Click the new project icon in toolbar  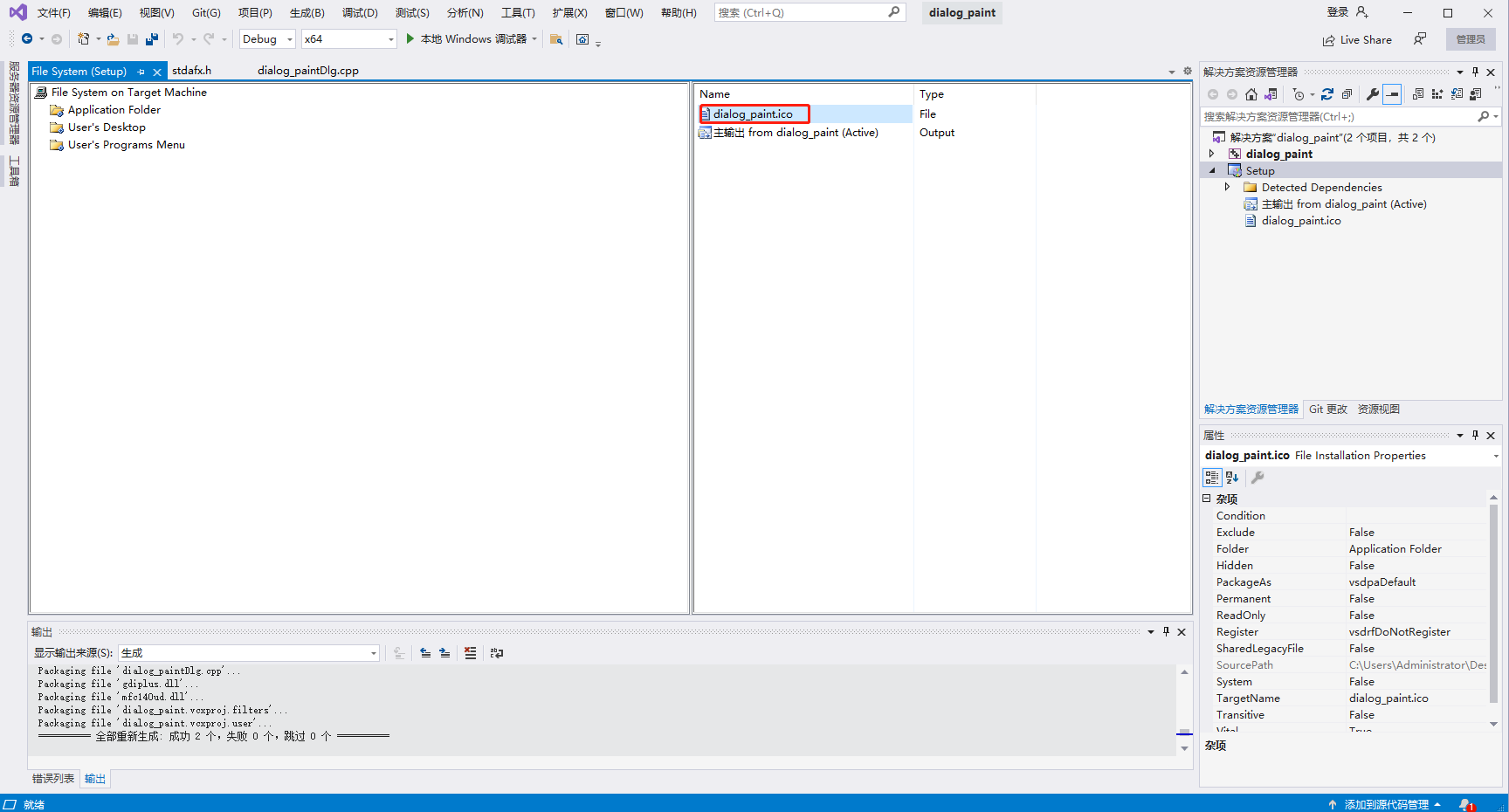83,39
